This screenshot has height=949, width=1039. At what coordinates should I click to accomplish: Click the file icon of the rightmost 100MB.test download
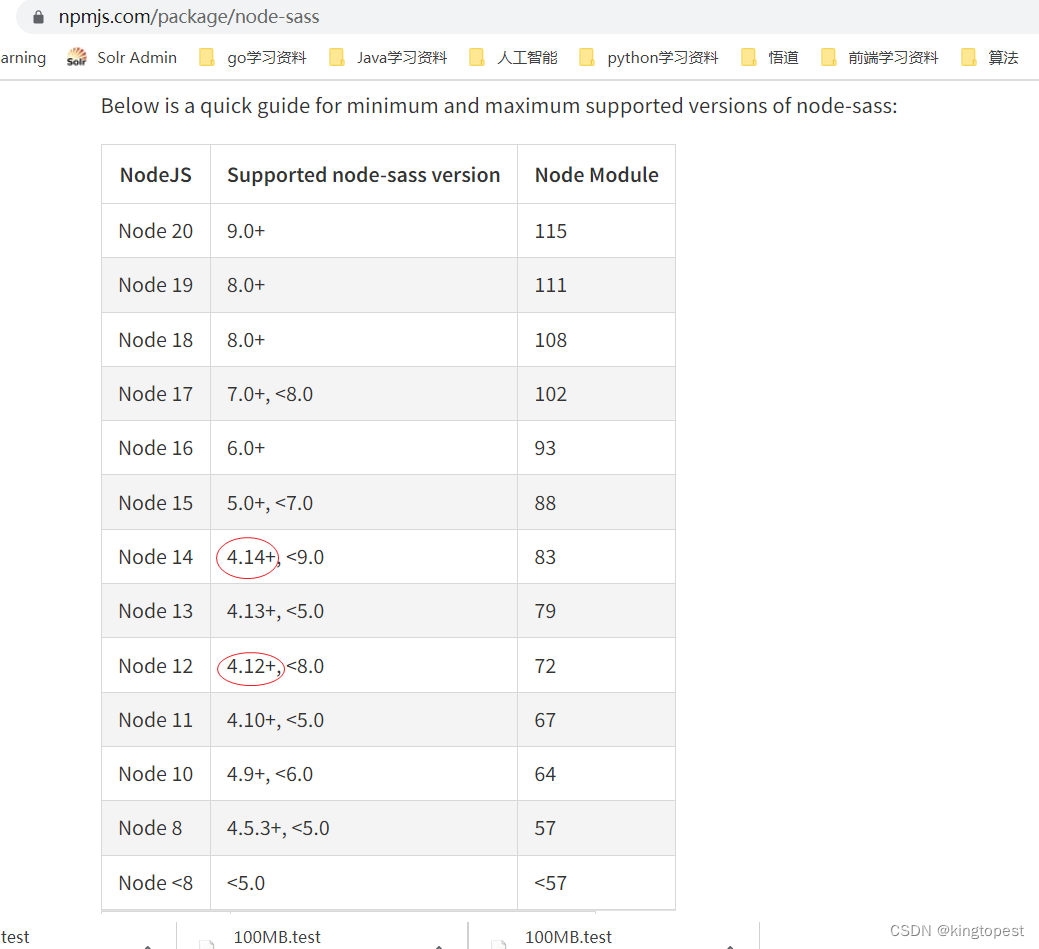[x=500, y=942]
